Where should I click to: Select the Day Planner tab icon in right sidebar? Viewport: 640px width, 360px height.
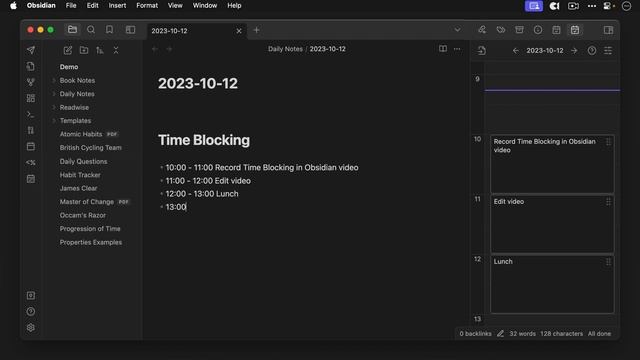coord(575,30)
